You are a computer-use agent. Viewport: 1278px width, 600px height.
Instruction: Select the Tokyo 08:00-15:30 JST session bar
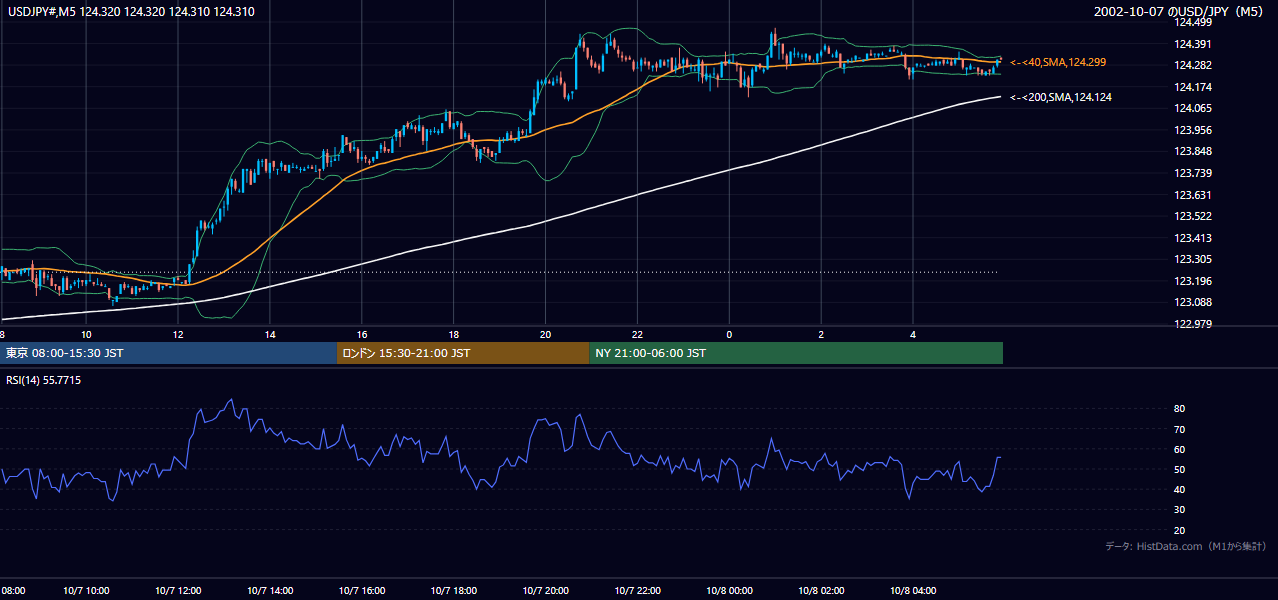pyautogui.click(x=168, y=353)
